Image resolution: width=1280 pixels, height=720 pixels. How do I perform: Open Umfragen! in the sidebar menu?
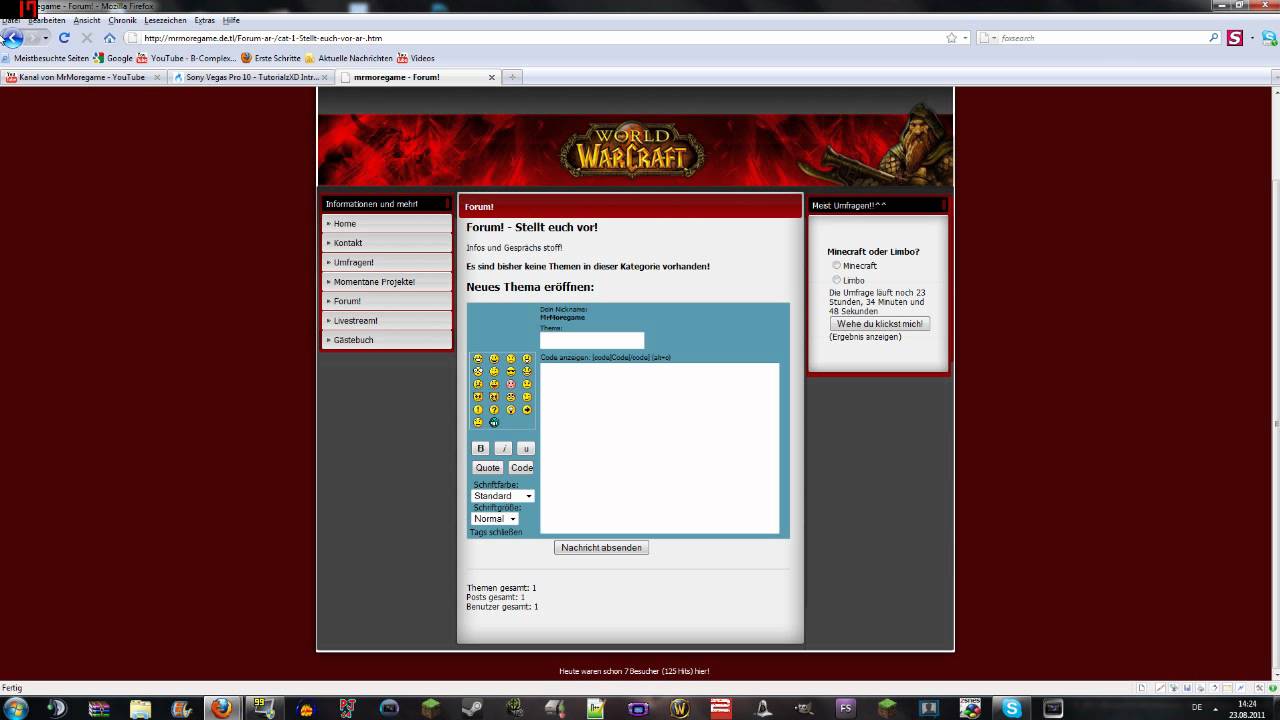[387, 262]
